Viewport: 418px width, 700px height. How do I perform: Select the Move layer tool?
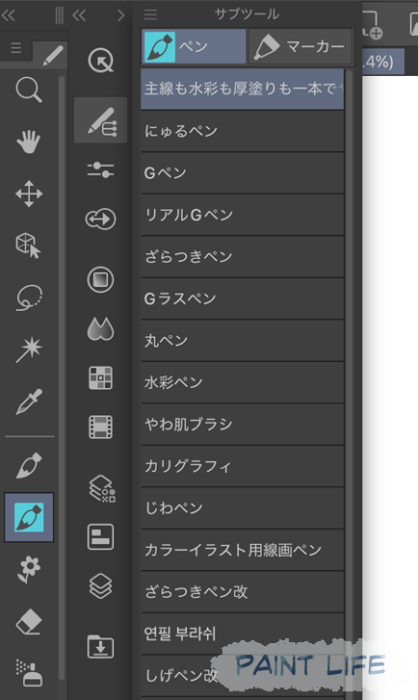pyautogui.click(x=29, y=194)
